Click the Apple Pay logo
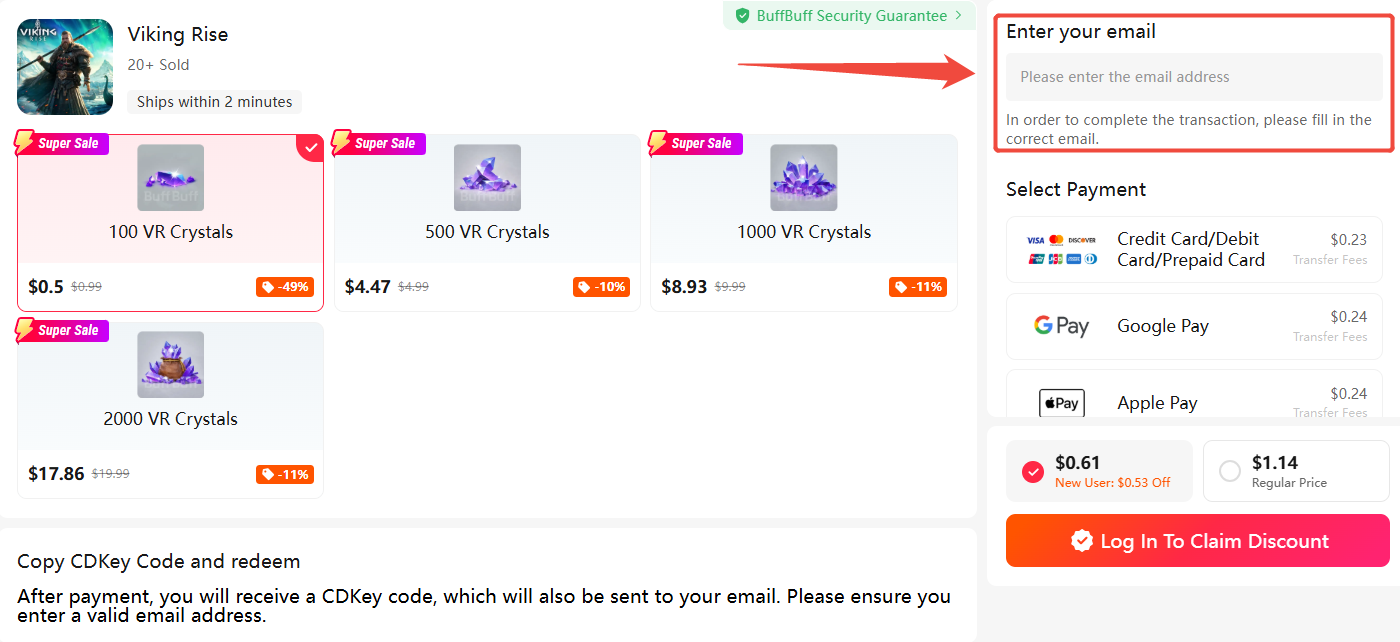The image size is (1400, 642). tap(1061, 403)
